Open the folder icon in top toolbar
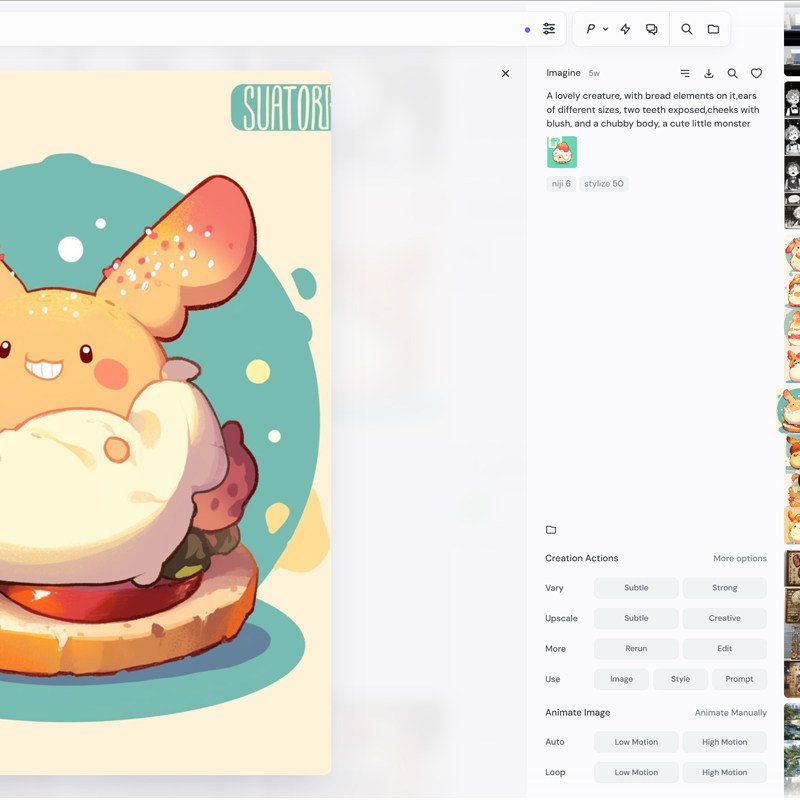800x800 pixels. 713,29
